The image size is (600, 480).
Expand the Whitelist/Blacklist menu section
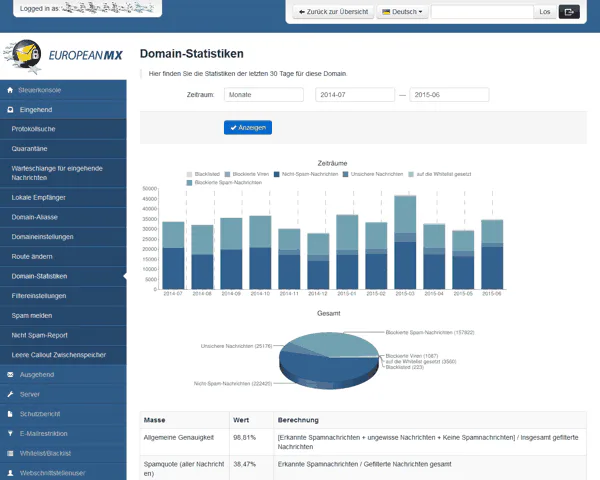point(63,453)
